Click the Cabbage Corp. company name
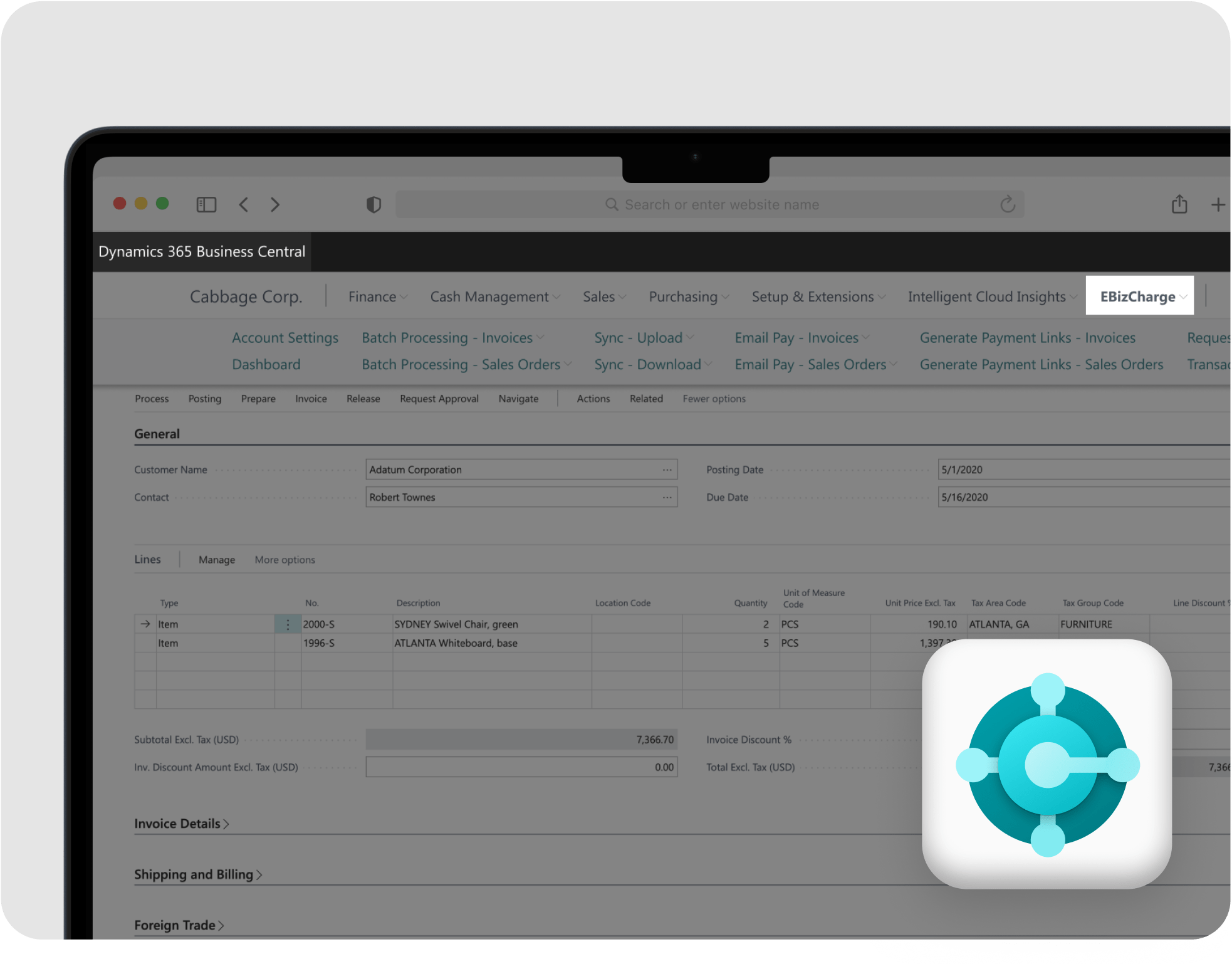Viewport: 1232px width, 964px height. (x=246, y=296)
